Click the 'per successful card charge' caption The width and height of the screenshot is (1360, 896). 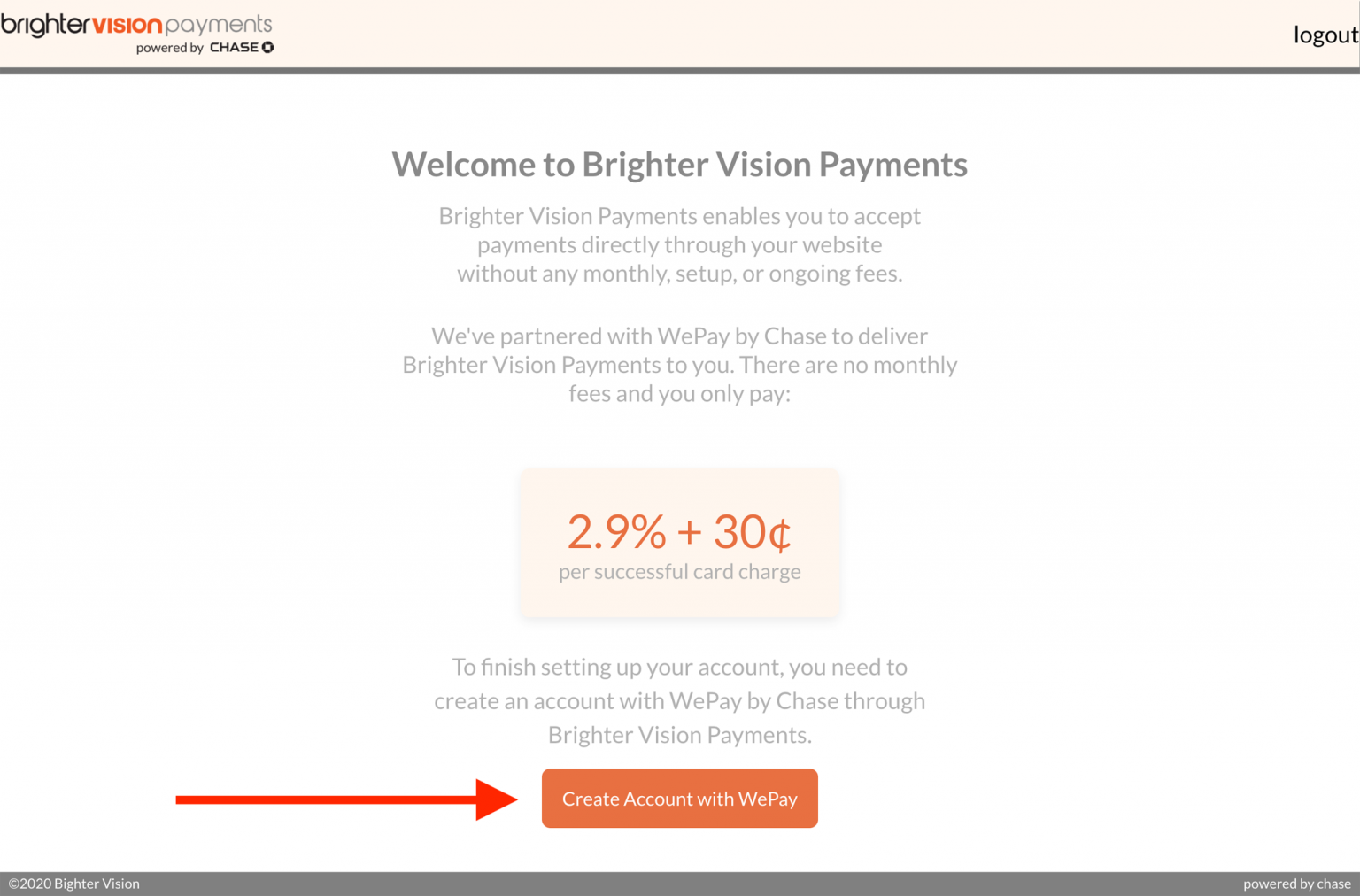(679, 572)
